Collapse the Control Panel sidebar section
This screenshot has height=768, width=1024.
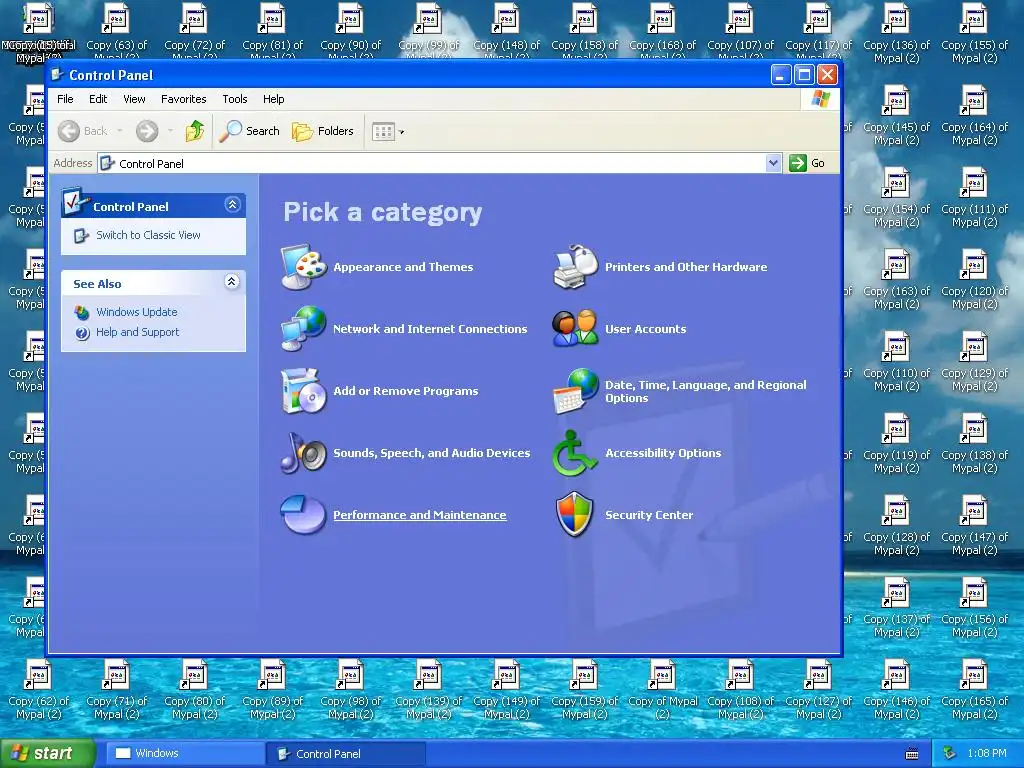coord(232,204)
